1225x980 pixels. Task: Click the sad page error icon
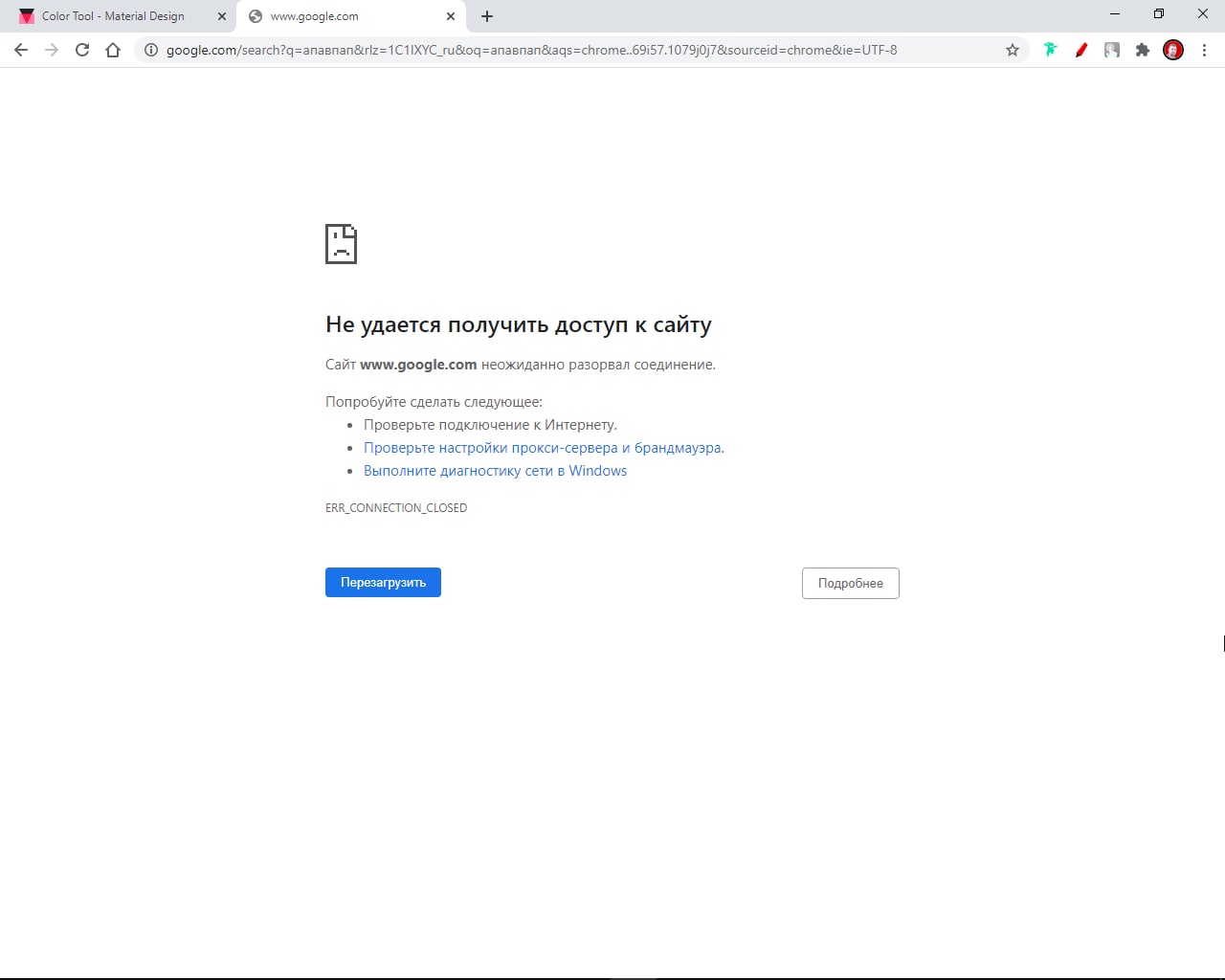(342, 244)
